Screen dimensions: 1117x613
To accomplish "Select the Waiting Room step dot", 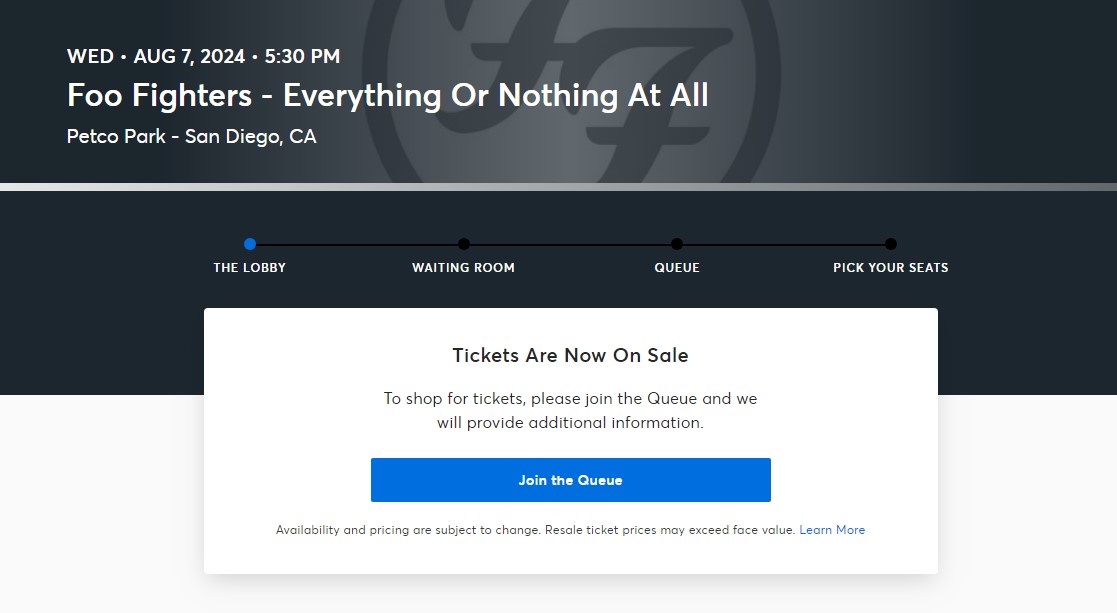I will click(464, 244).
